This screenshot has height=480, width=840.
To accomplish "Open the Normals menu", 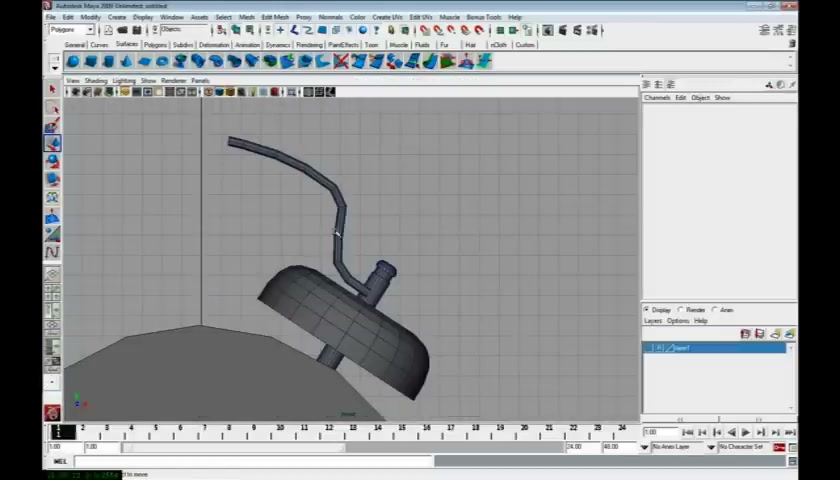I will (x=331, y=17).
